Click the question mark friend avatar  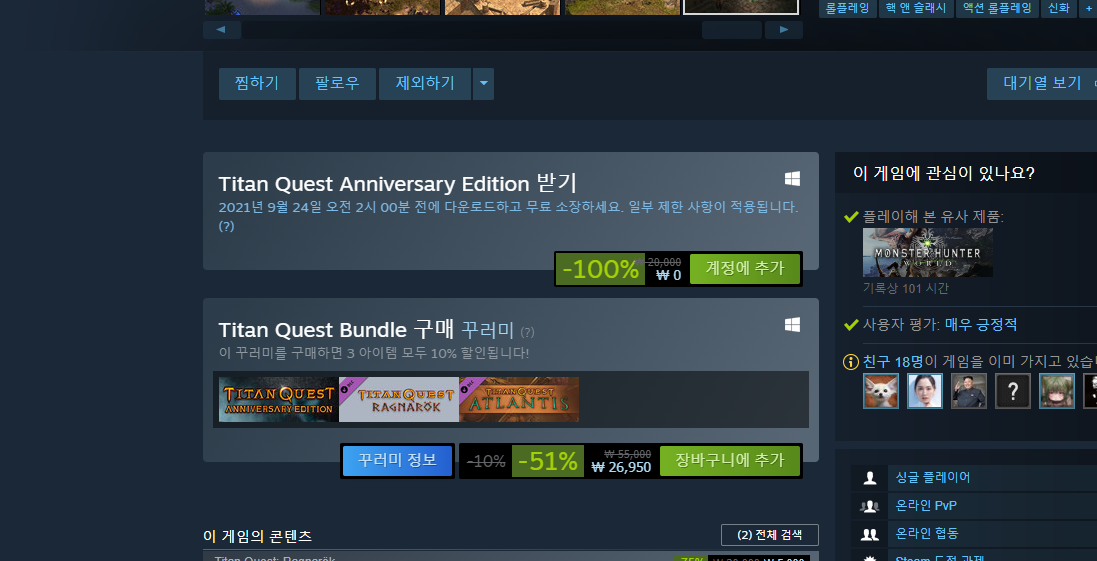1013,390
